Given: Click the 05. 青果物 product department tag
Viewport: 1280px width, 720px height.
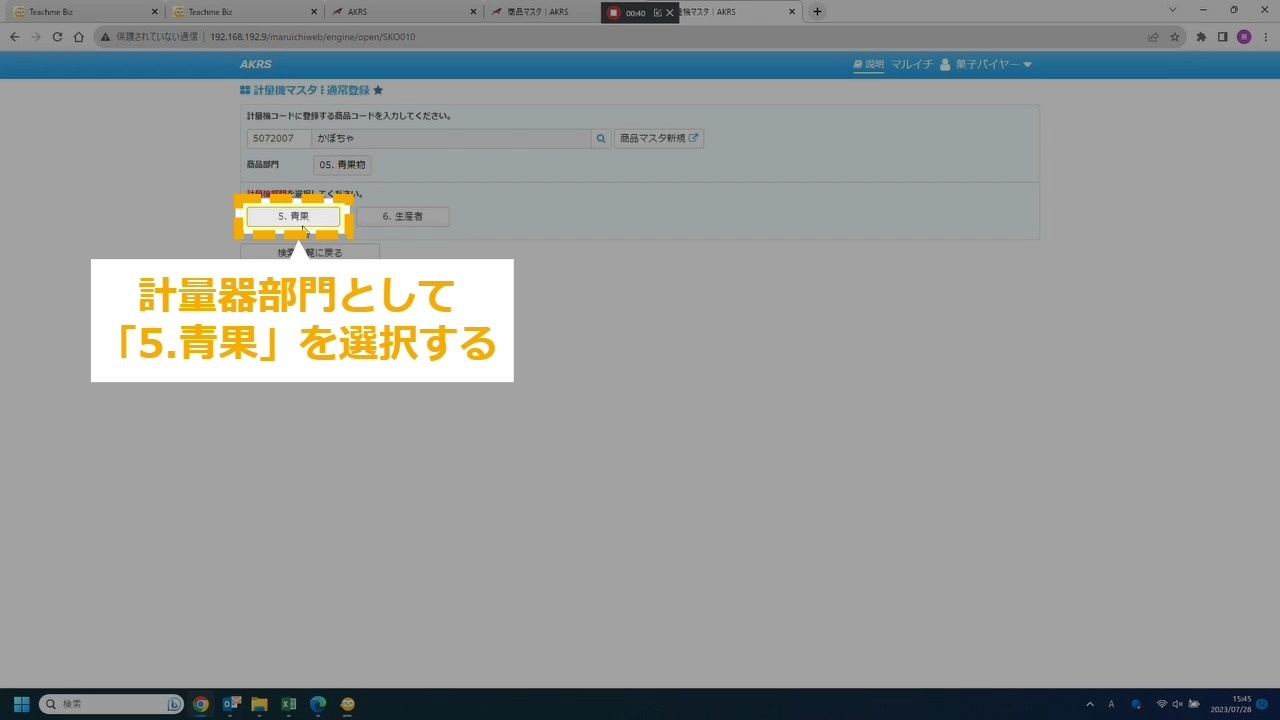Looking at the screenshot, I should pyautogui.click(x=342, y=165).
